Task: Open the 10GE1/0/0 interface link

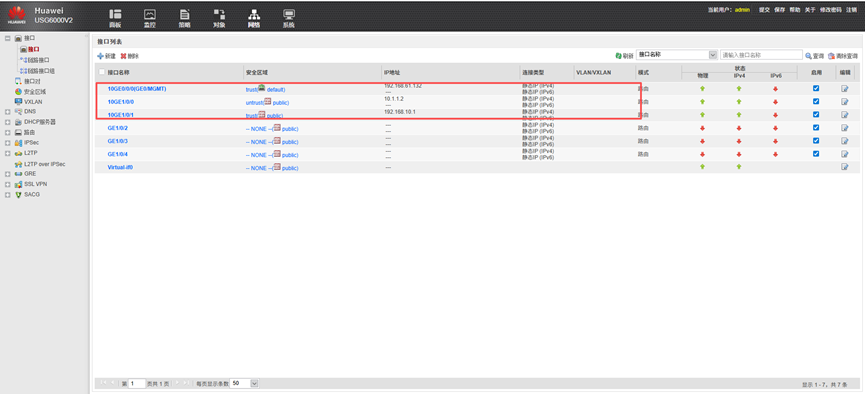Action: tap(121, 102)
